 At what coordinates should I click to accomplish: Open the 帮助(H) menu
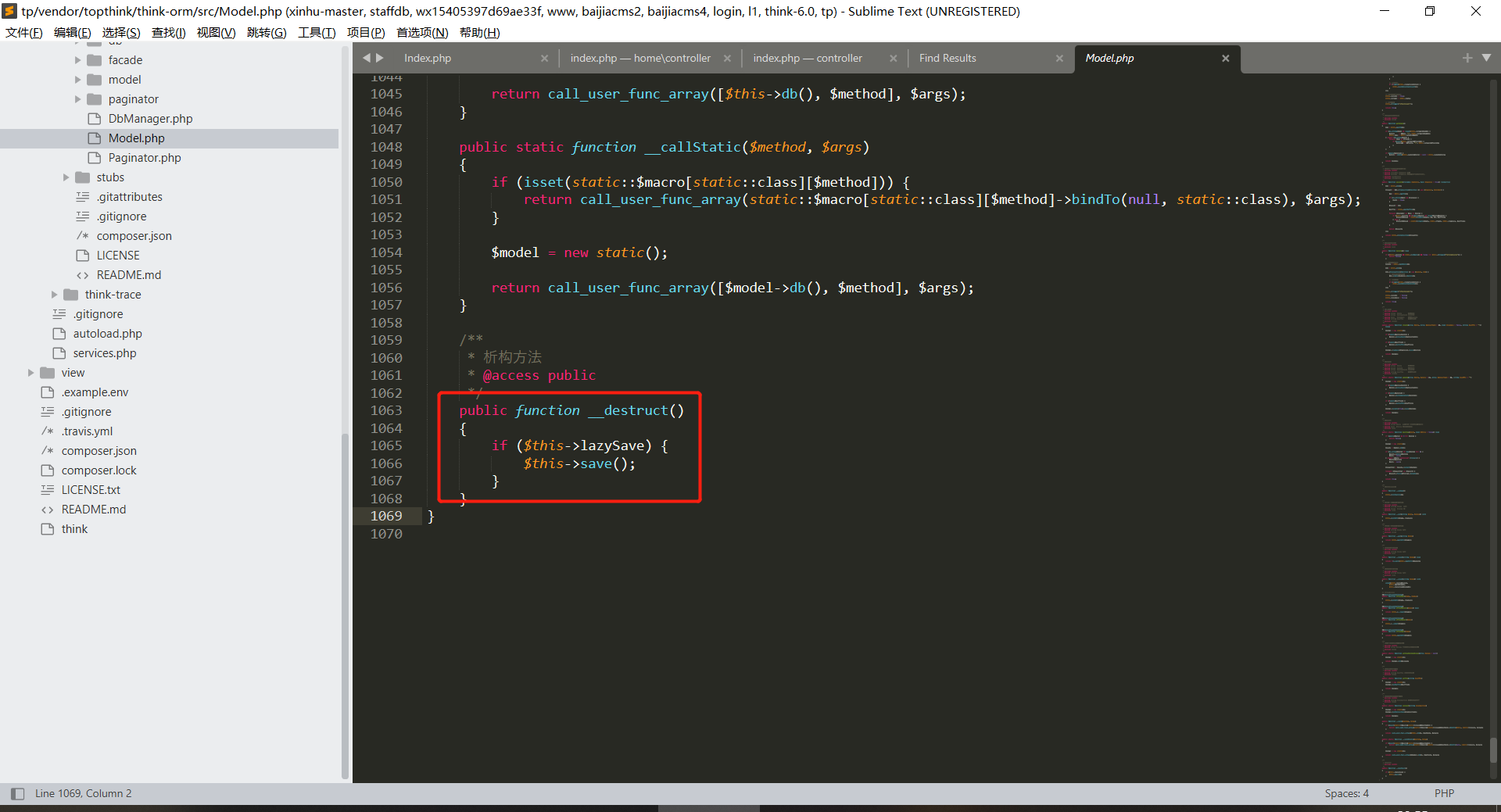click(480, 32)
